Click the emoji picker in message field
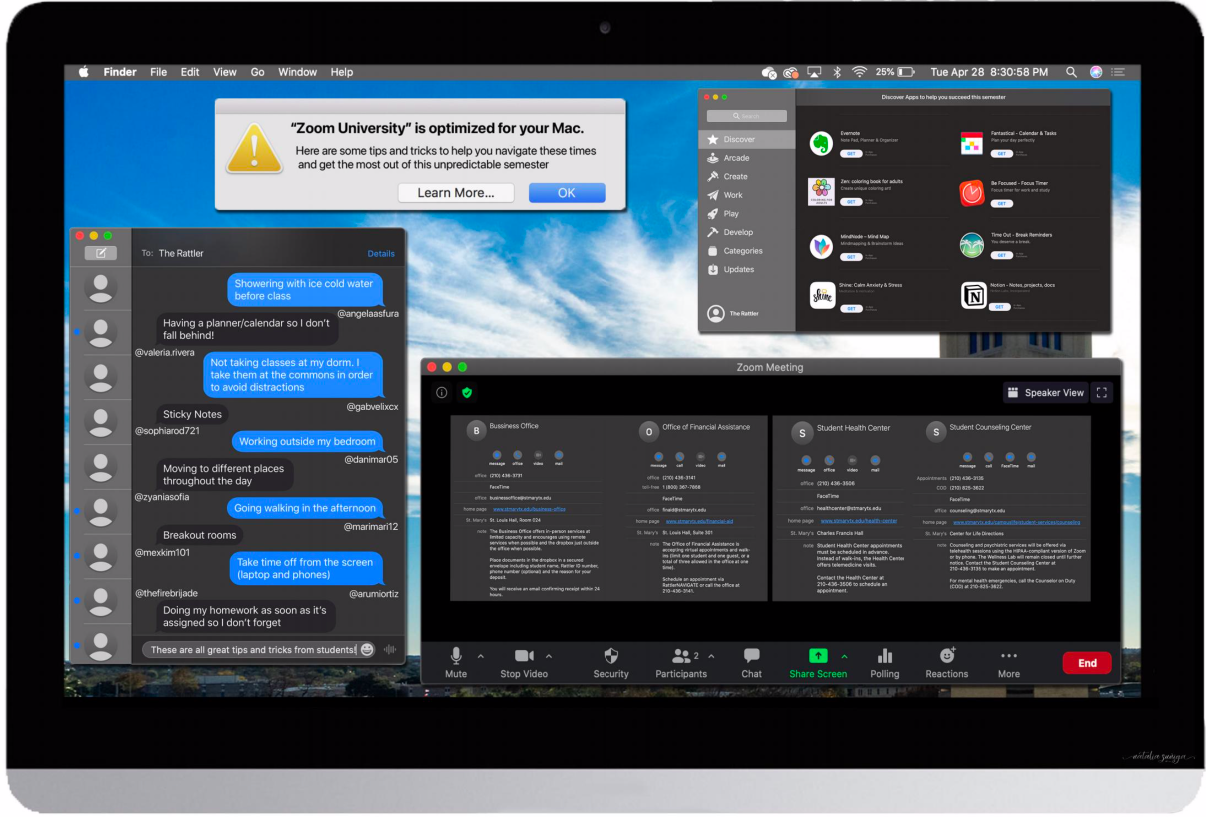 (367, 650)
